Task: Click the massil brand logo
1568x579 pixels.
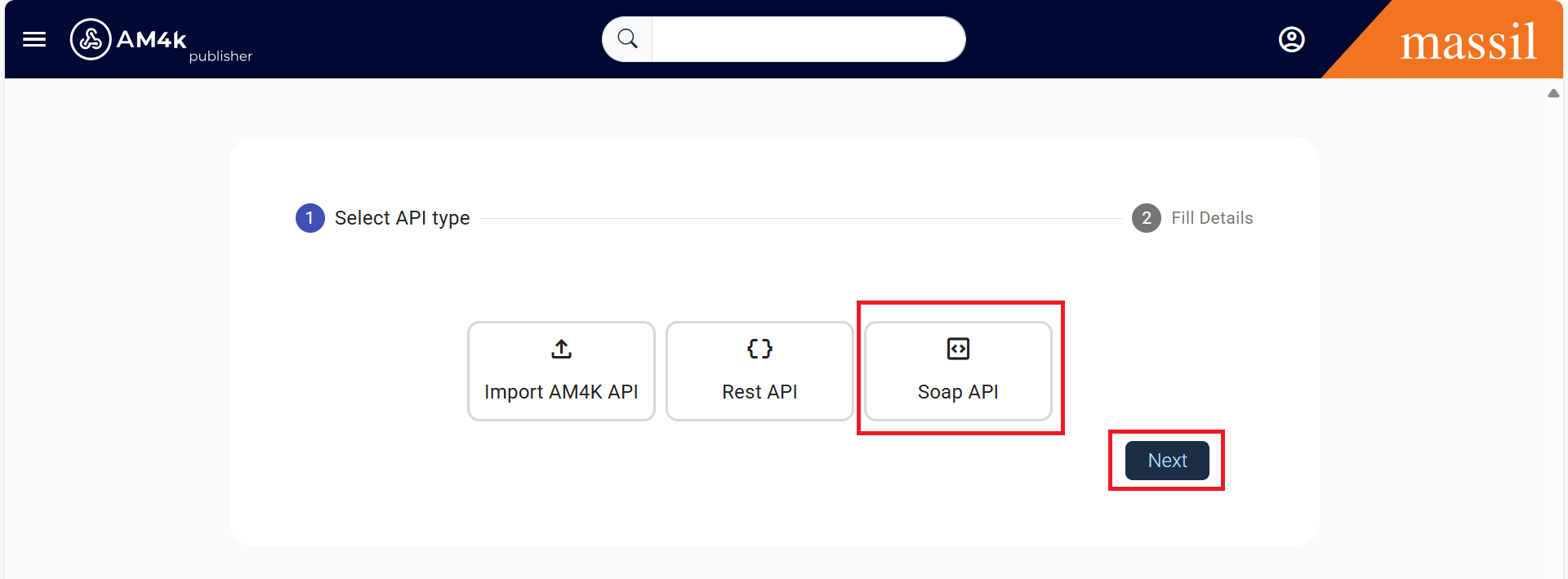Action: tap(1468, 38)
